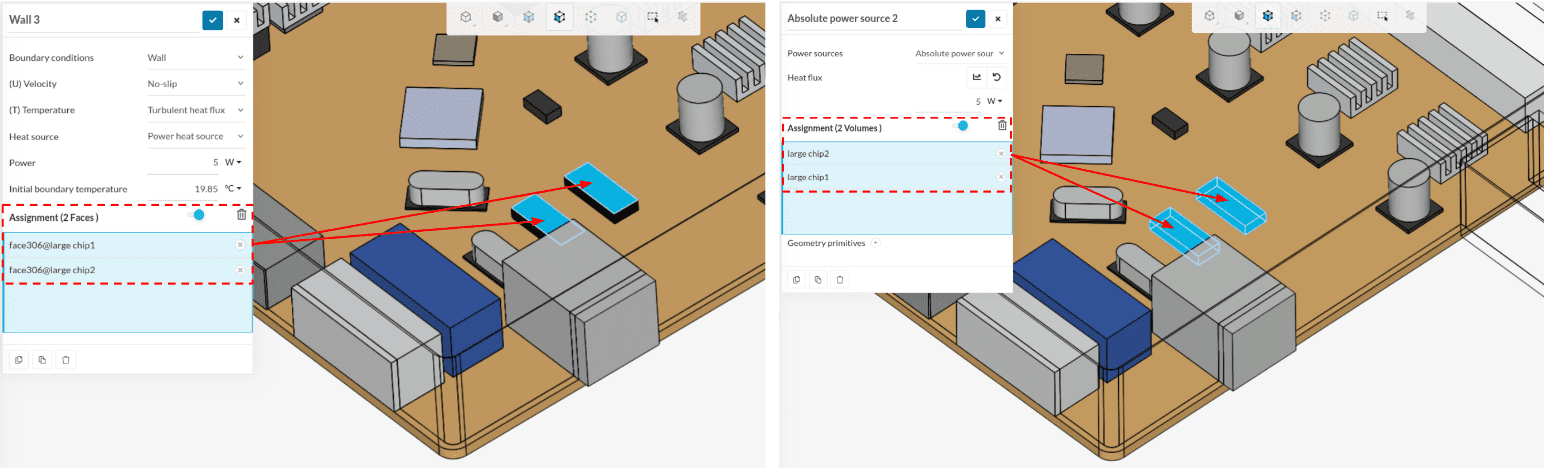
Task: Close the Absolute power source 2 panel
Action: pyautogui.click(x=997, y=19)
